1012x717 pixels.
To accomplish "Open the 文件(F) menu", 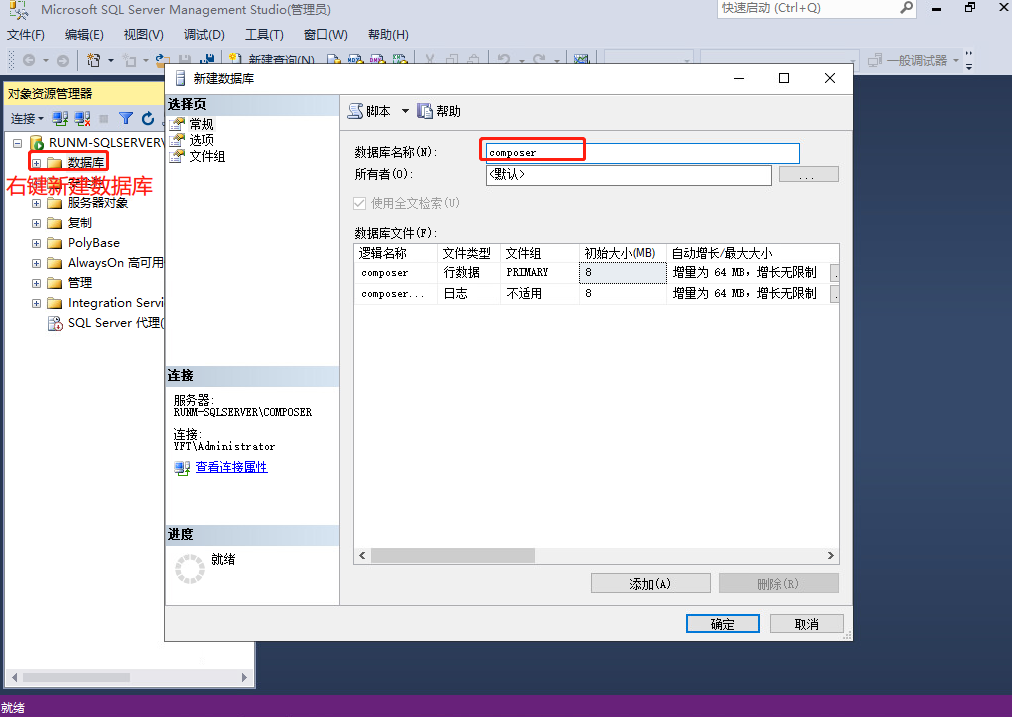I will [x=26, y=35].
